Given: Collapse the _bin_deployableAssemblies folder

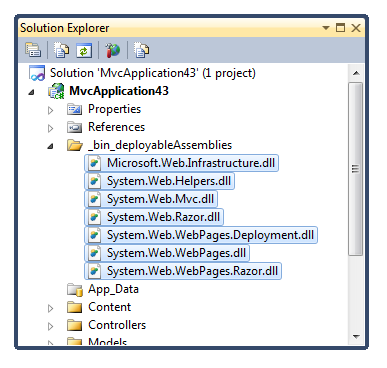Looking at the screenshot, I should click(51, 146).
